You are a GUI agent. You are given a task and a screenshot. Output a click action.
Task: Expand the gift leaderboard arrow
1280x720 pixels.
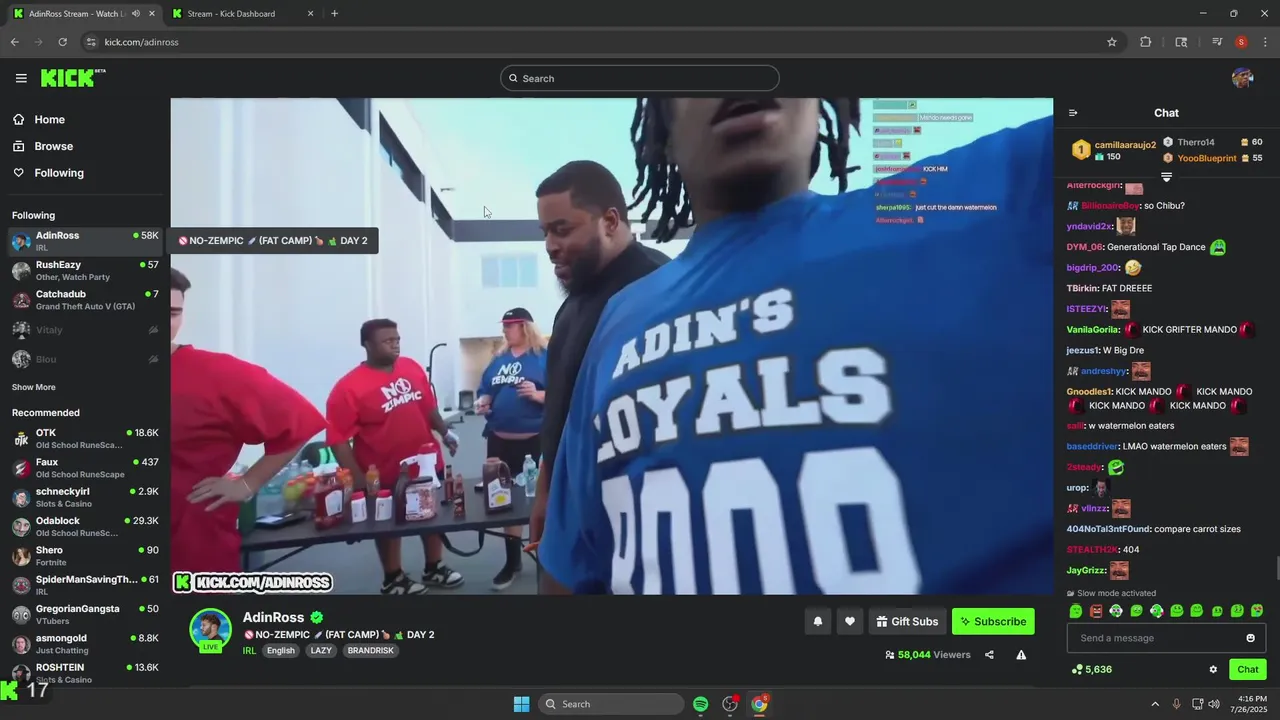(x=1166, y=177)
